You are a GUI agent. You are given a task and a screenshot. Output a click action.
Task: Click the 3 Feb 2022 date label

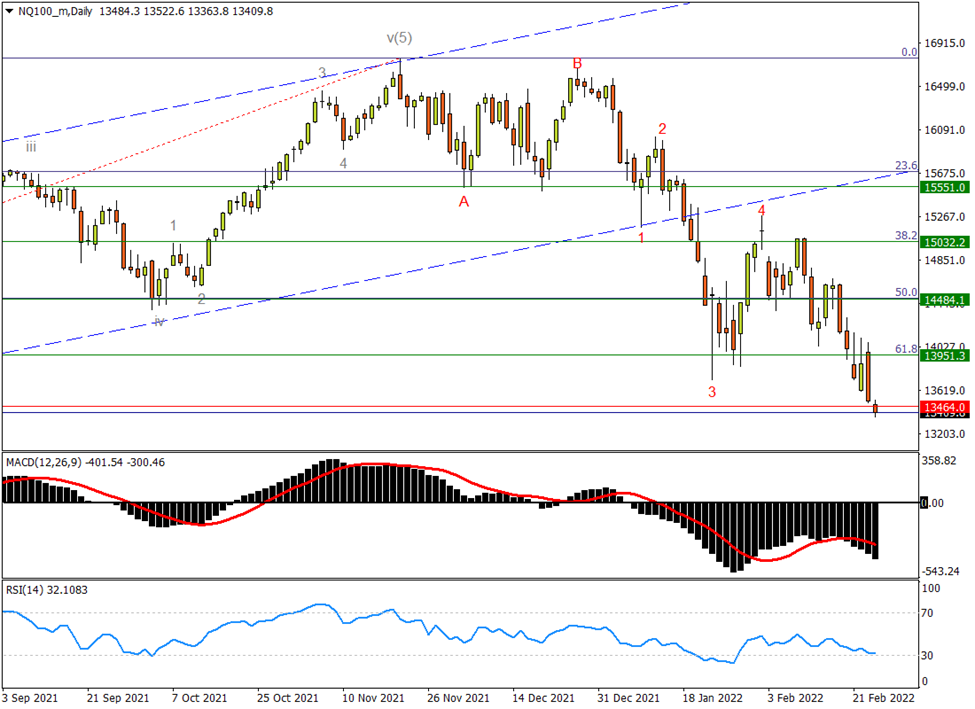pos(795,698)
